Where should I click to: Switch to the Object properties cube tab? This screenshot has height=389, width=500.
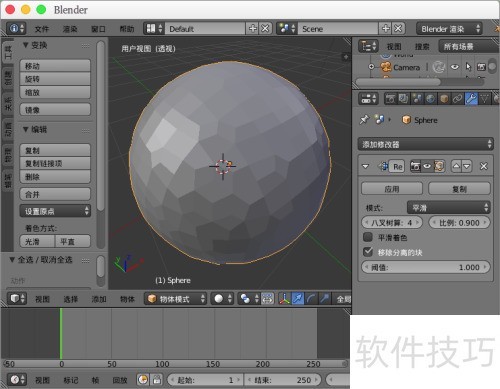pos(444,99)
